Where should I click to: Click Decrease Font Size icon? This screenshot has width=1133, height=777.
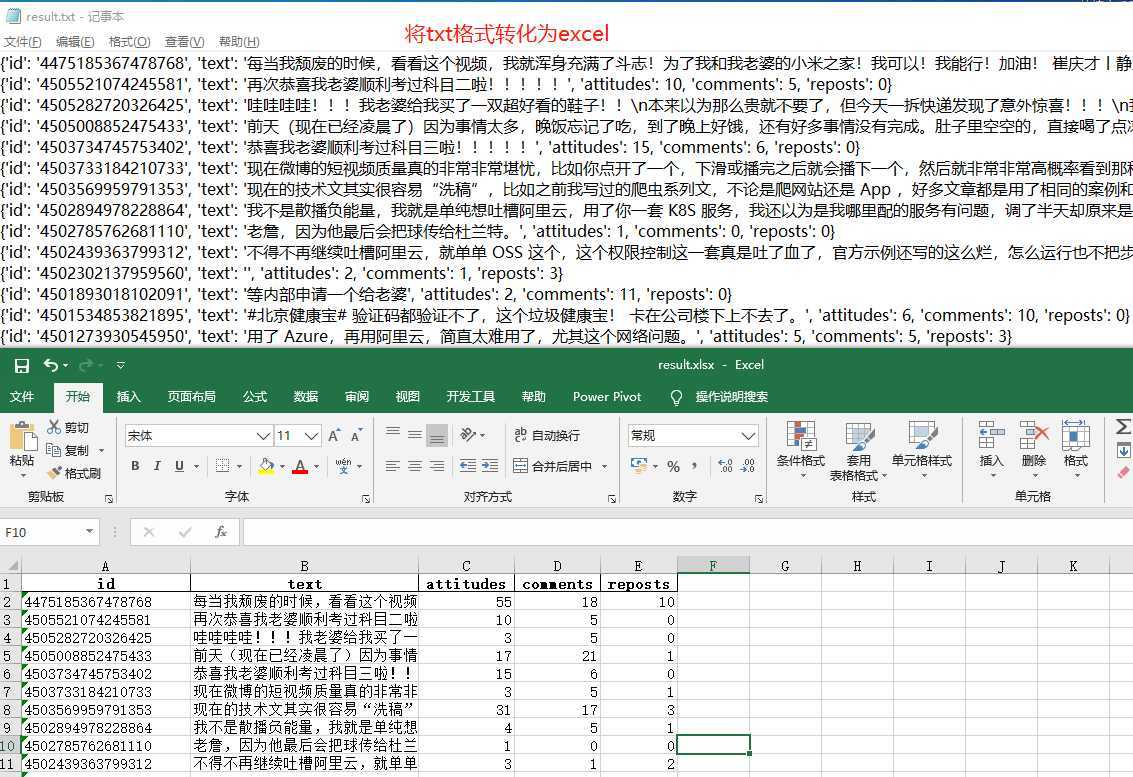356,436
